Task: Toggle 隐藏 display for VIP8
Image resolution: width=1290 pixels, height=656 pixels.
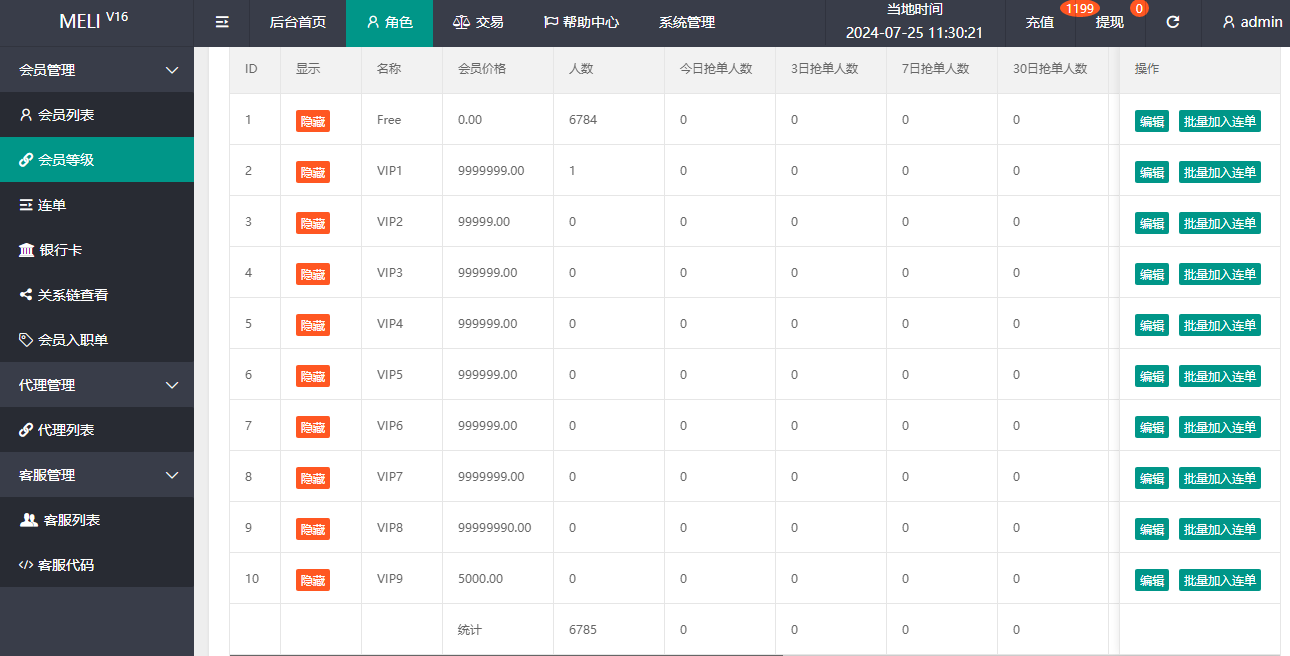Action: pyautogui.click(x=313, y=529)
